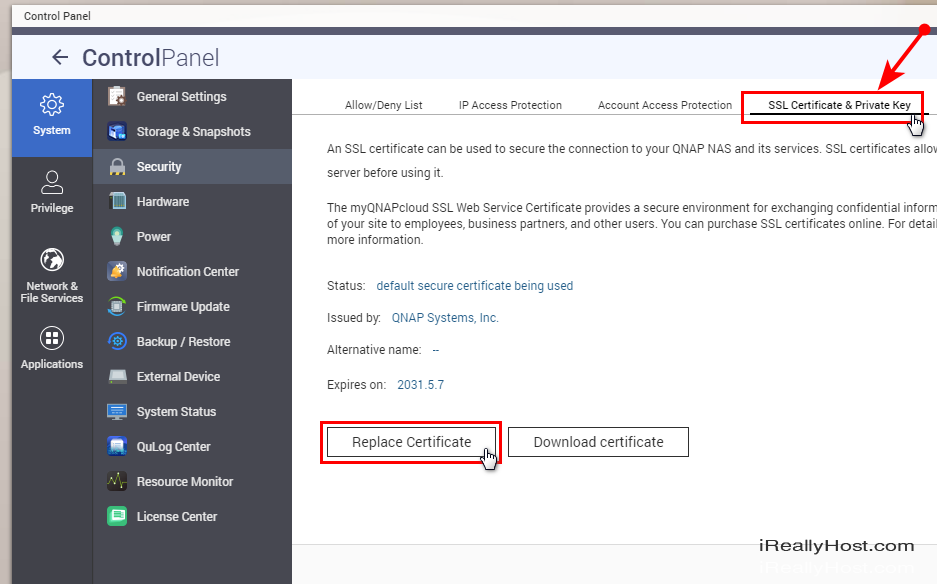Select the Security menu entry label

159,167
